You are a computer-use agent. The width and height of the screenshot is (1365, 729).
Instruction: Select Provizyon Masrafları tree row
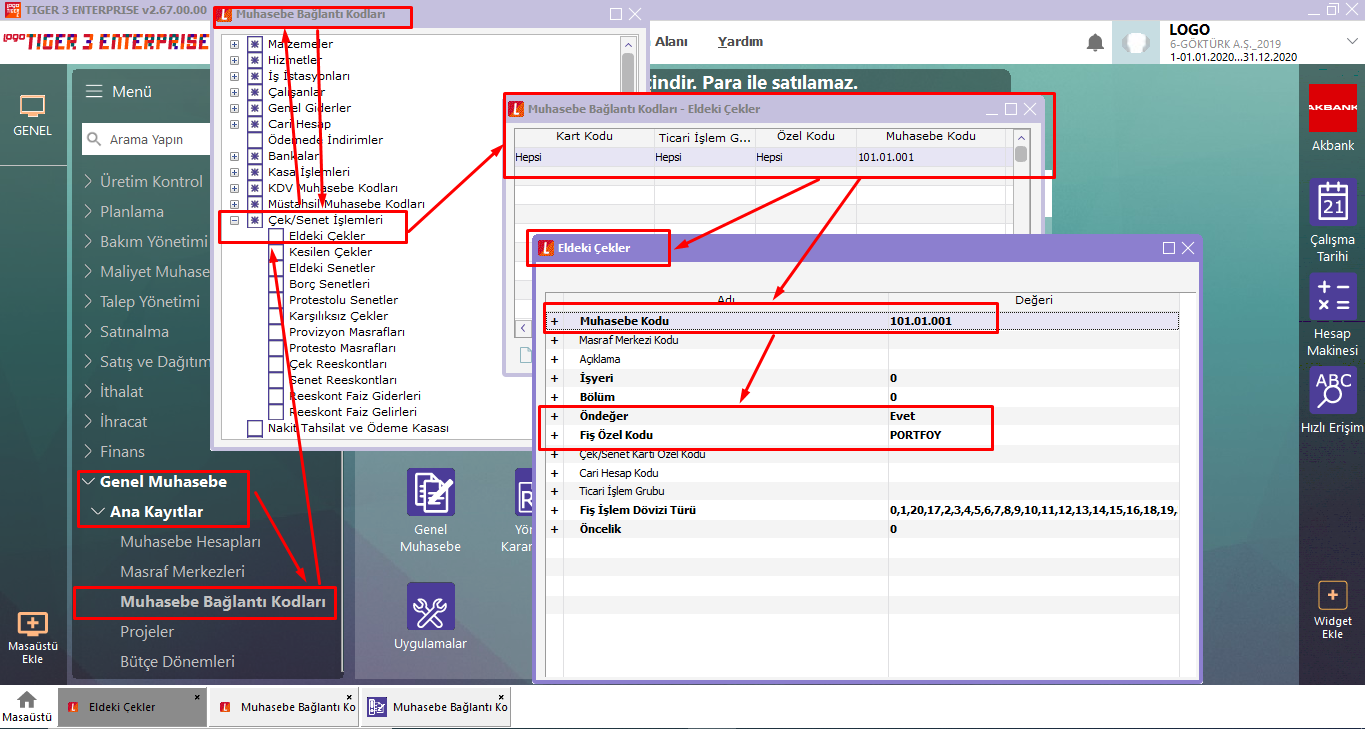(x=347, y=332)
